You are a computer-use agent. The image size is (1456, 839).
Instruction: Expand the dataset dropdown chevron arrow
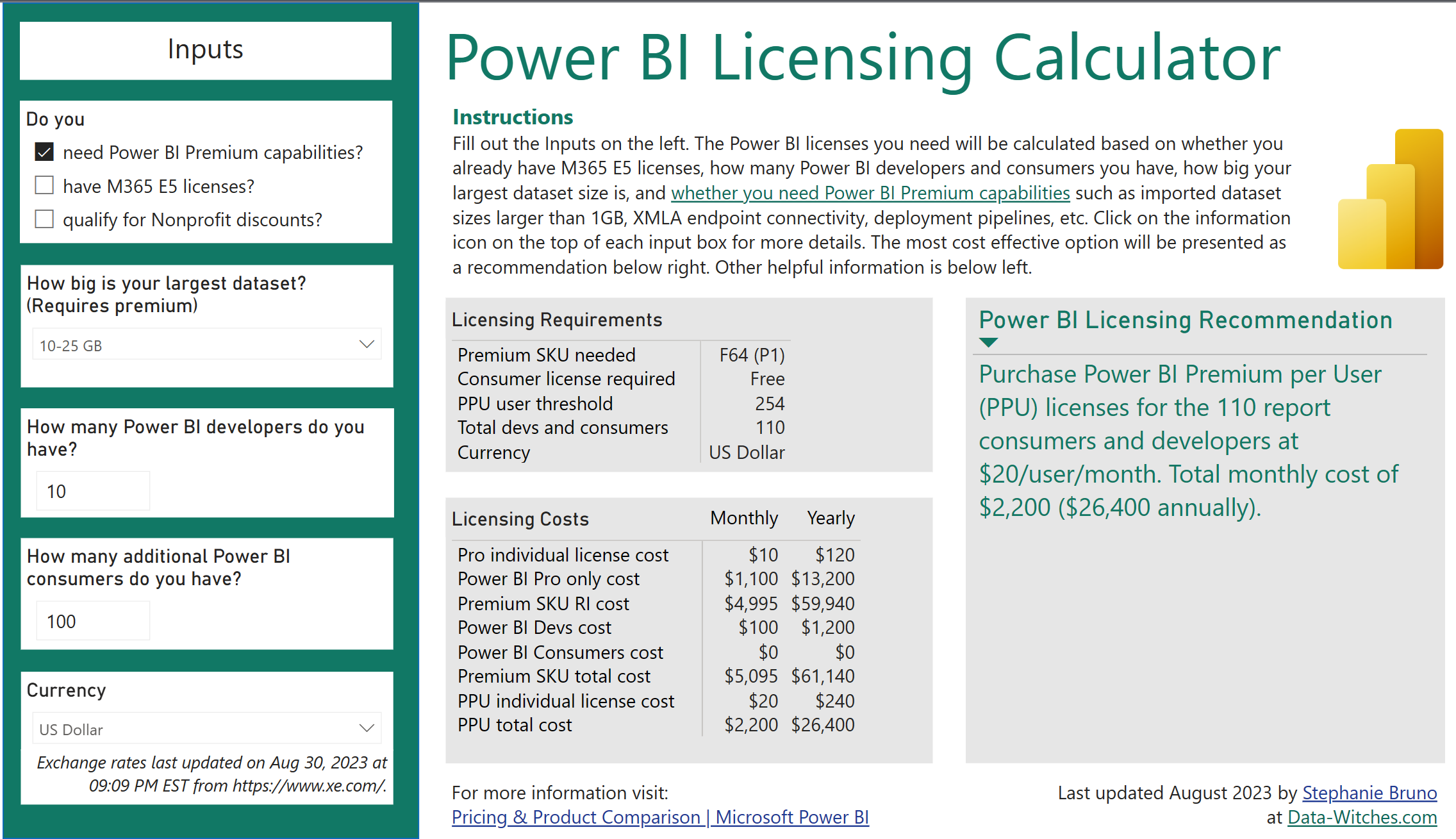point(367,345)
